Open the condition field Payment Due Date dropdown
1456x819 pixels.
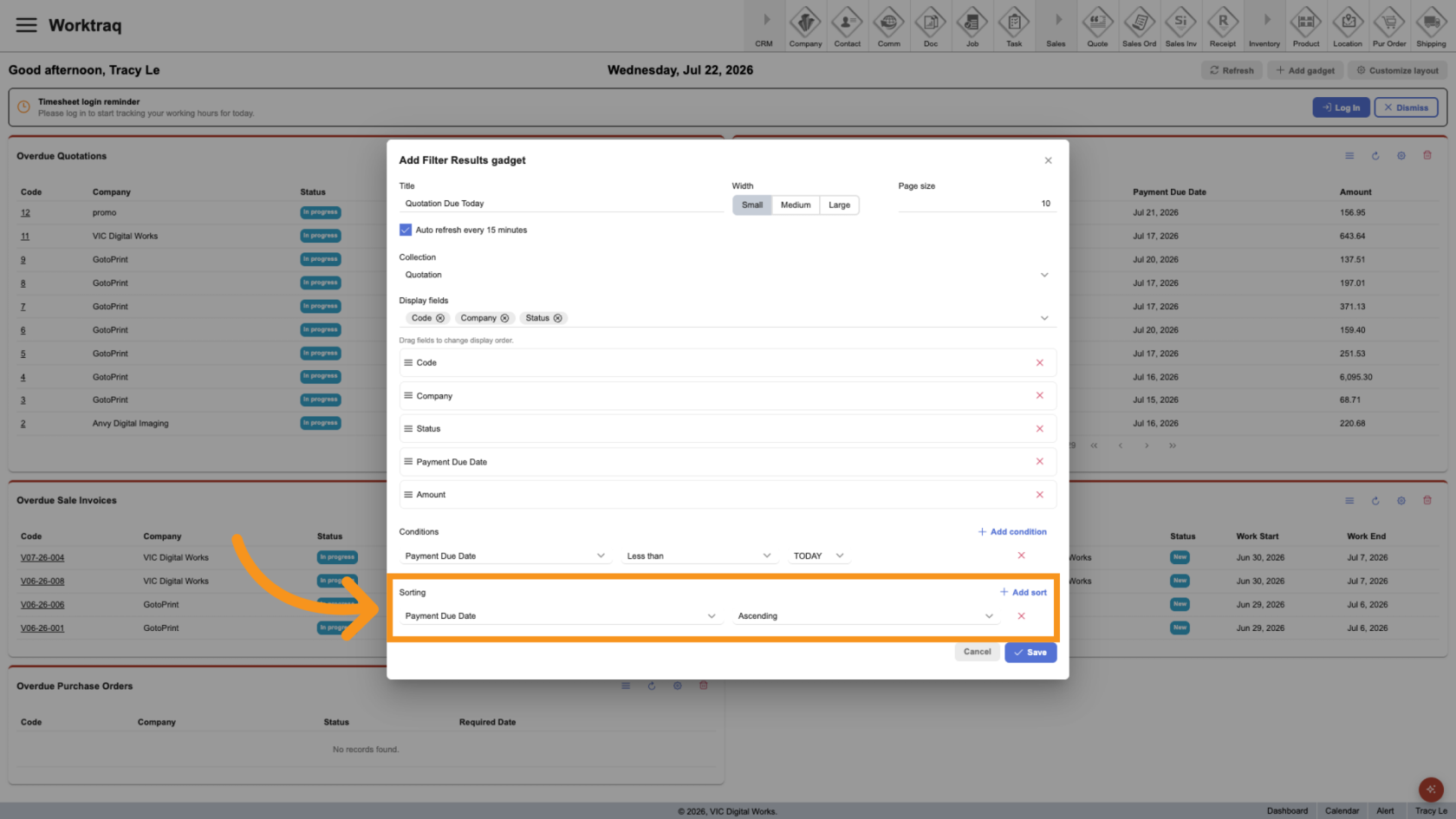pos(505,556)
